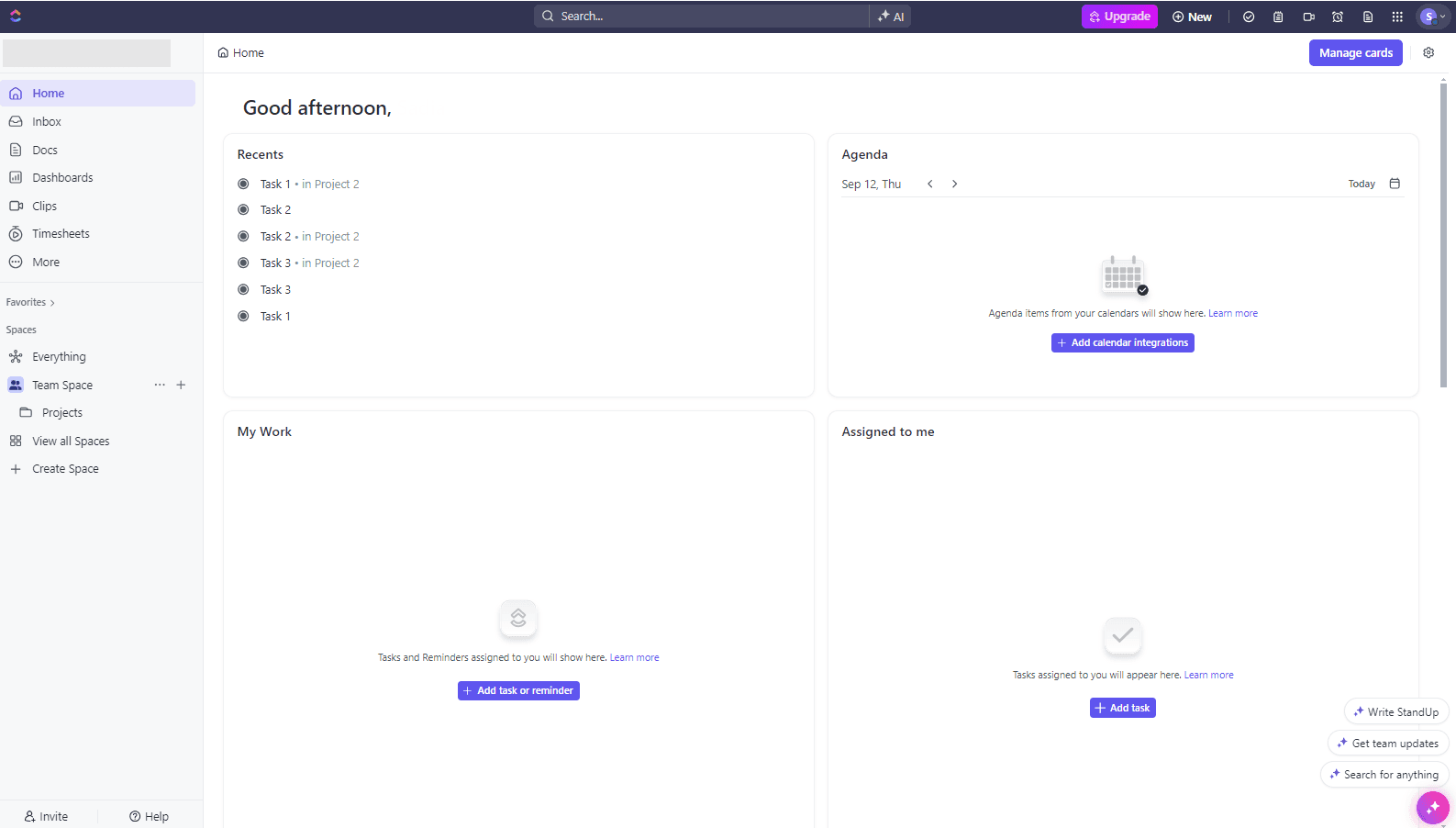Viewport: 1456px width, 828px height.
Task: Open Learn more link in My Work card
Action: 634,657
